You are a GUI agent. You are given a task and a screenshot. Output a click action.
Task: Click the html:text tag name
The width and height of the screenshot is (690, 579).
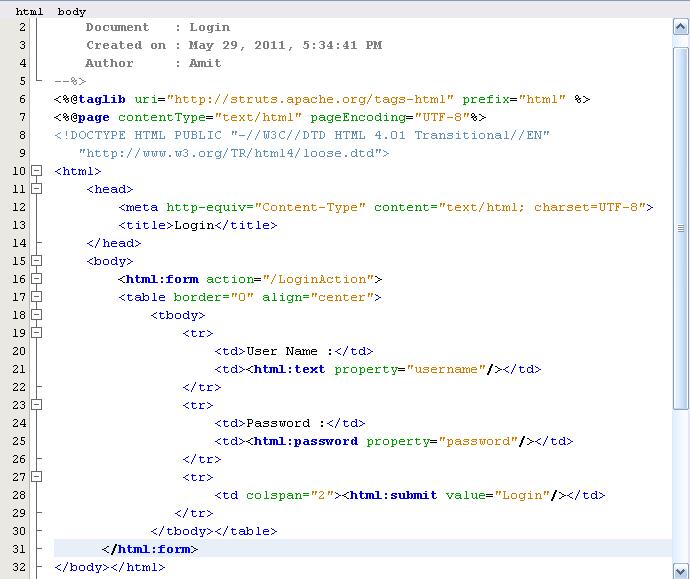(x=290, y=369)
